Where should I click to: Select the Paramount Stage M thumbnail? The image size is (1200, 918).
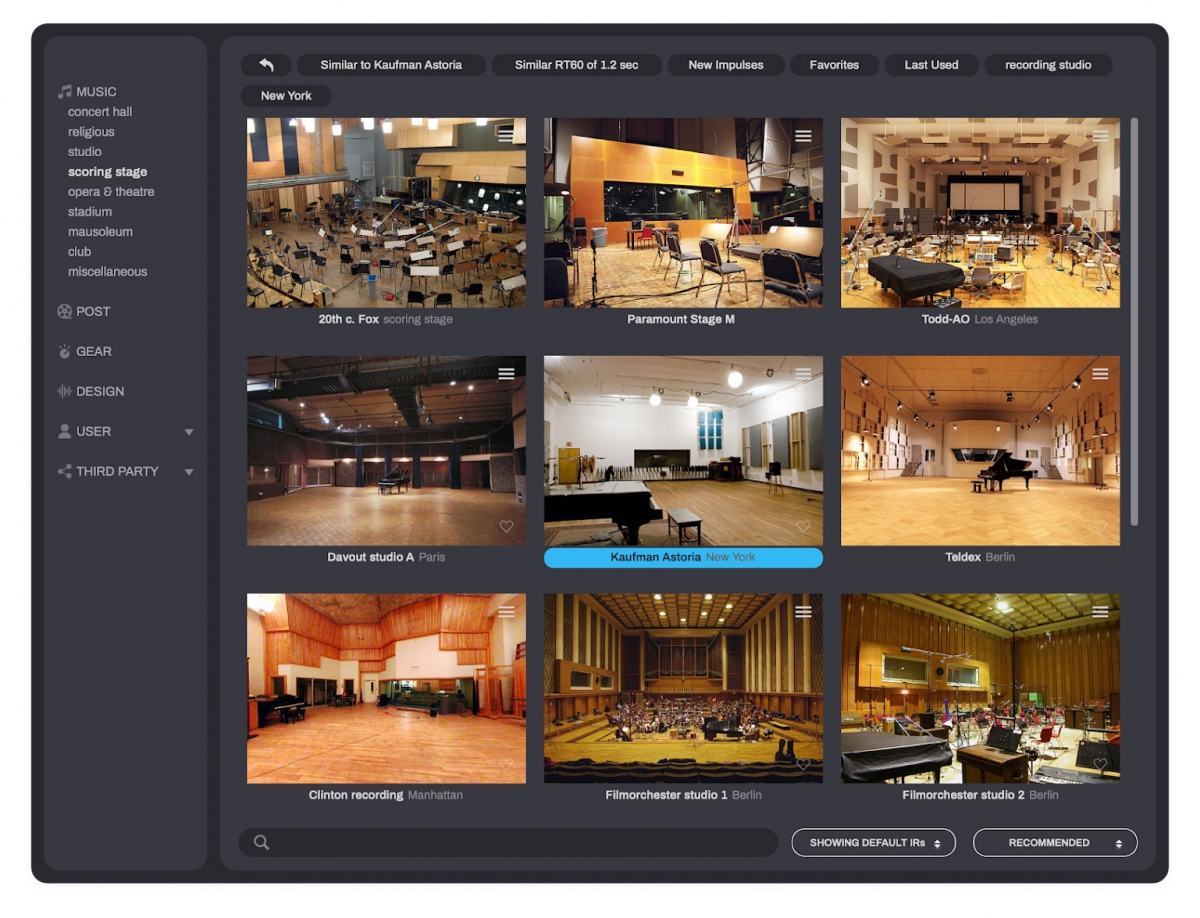pos(683,213)
